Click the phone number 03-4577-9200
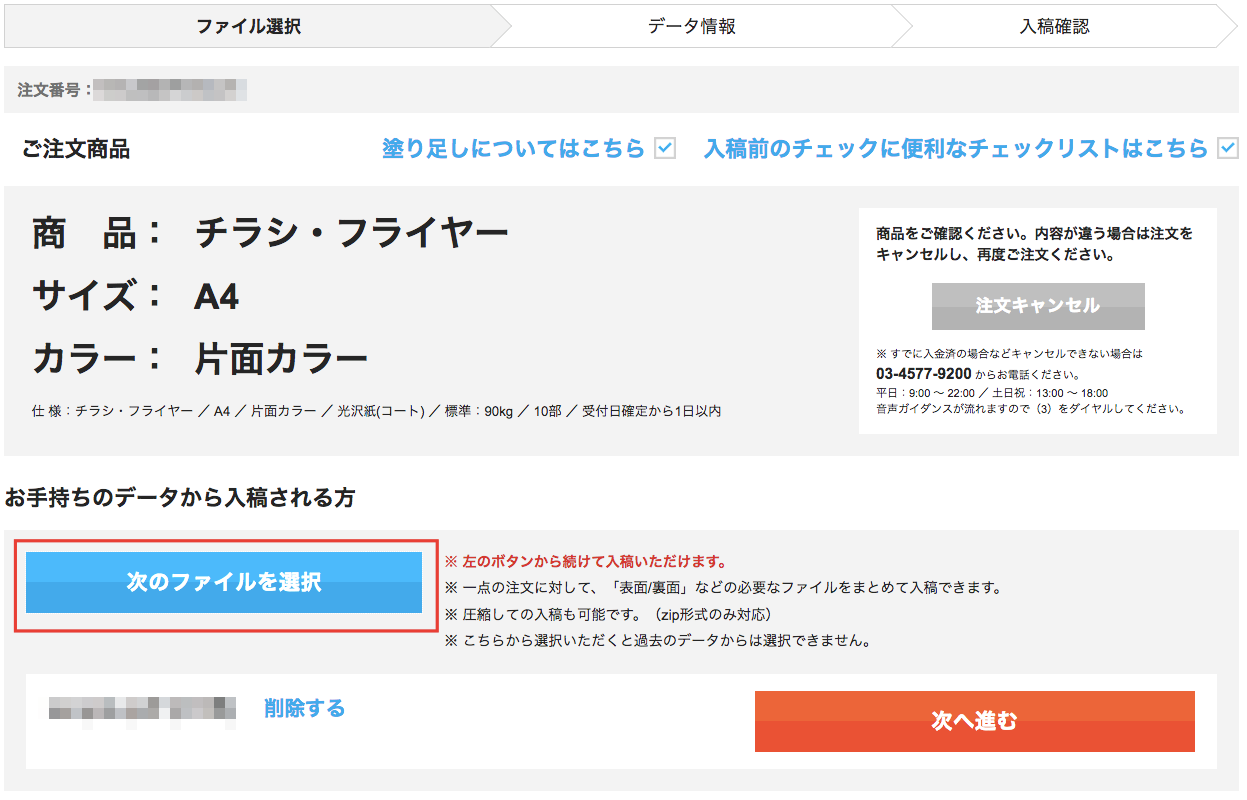 click(923, 374)
